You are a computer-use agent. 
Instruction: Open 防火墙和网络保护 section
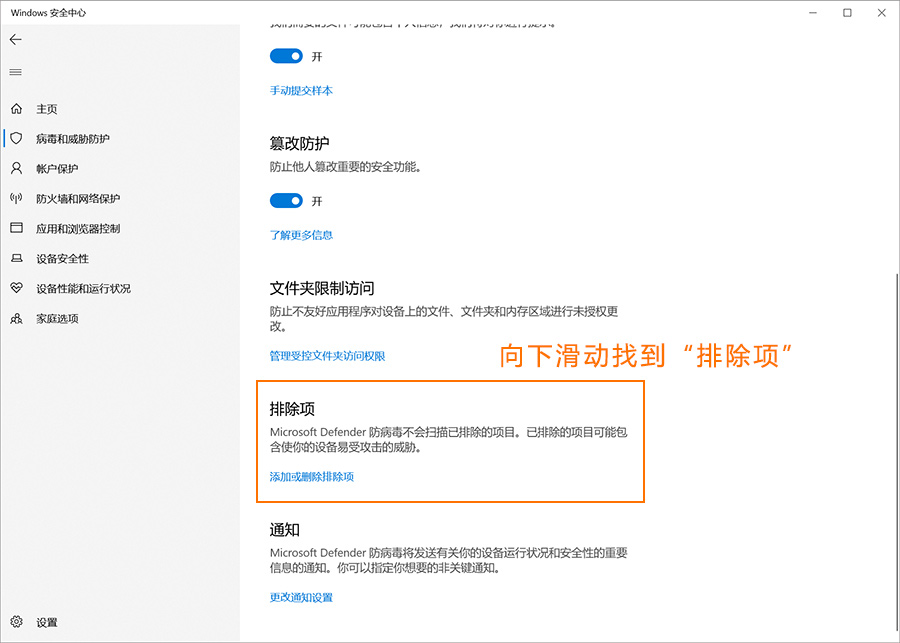pyautogui.click(x=78, y=199)
